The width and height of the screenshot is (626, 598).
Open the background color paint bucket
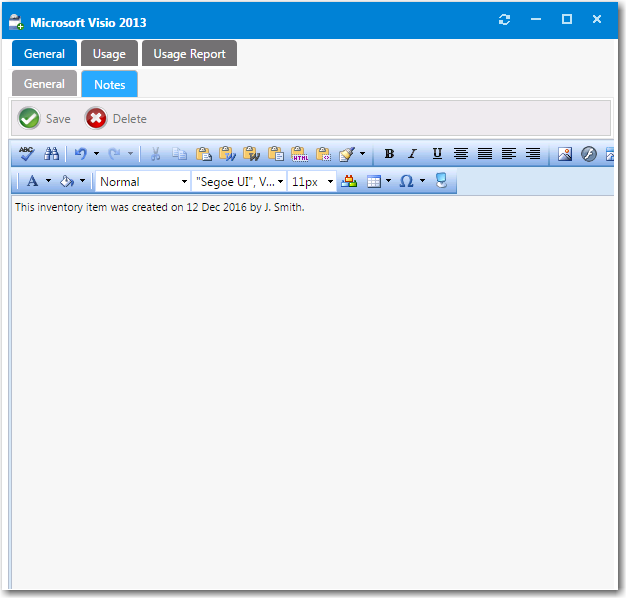pos(66,182)
